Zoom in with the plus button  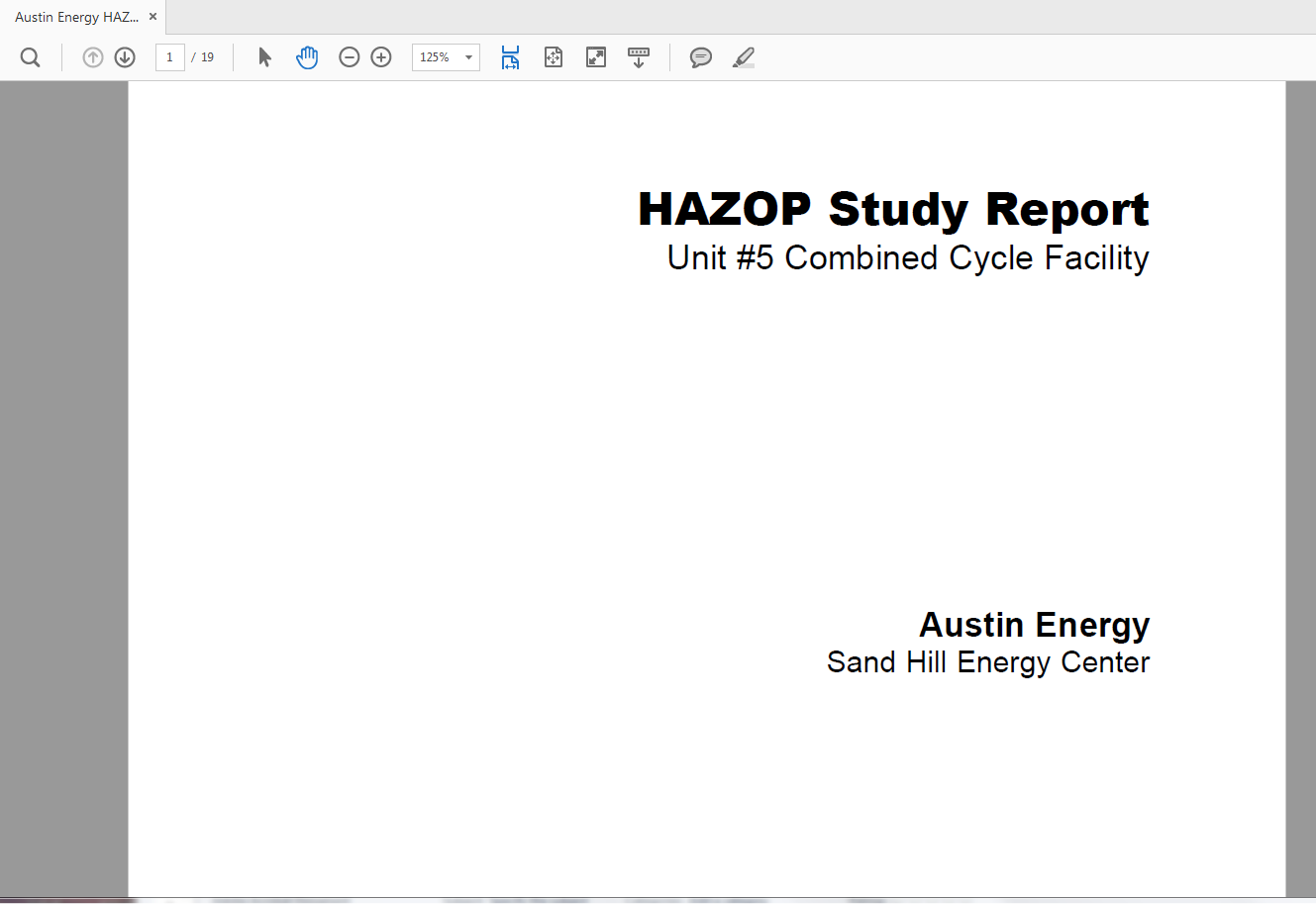381,57
